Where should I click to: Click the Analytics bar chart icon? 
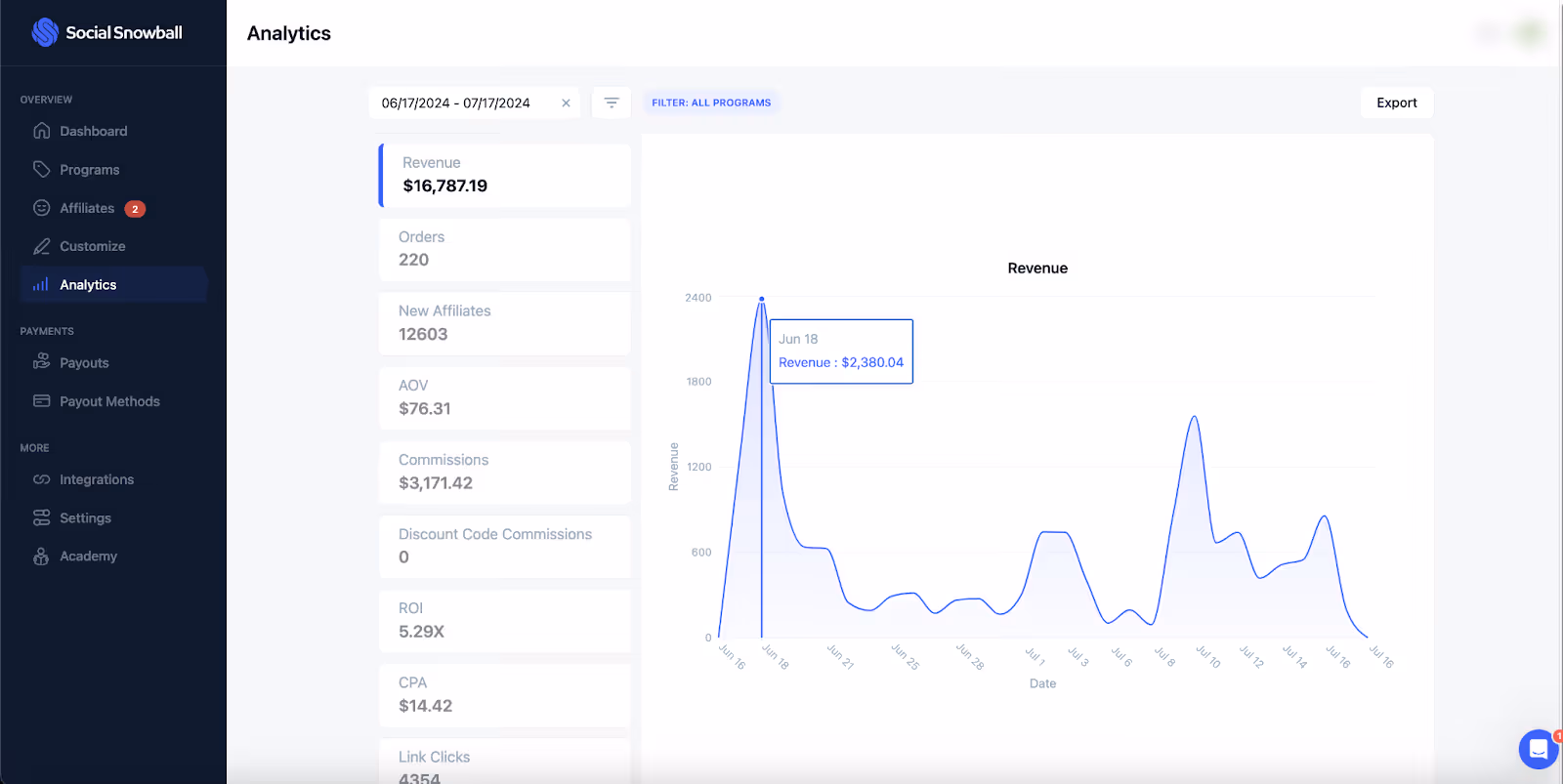(41, 284)
